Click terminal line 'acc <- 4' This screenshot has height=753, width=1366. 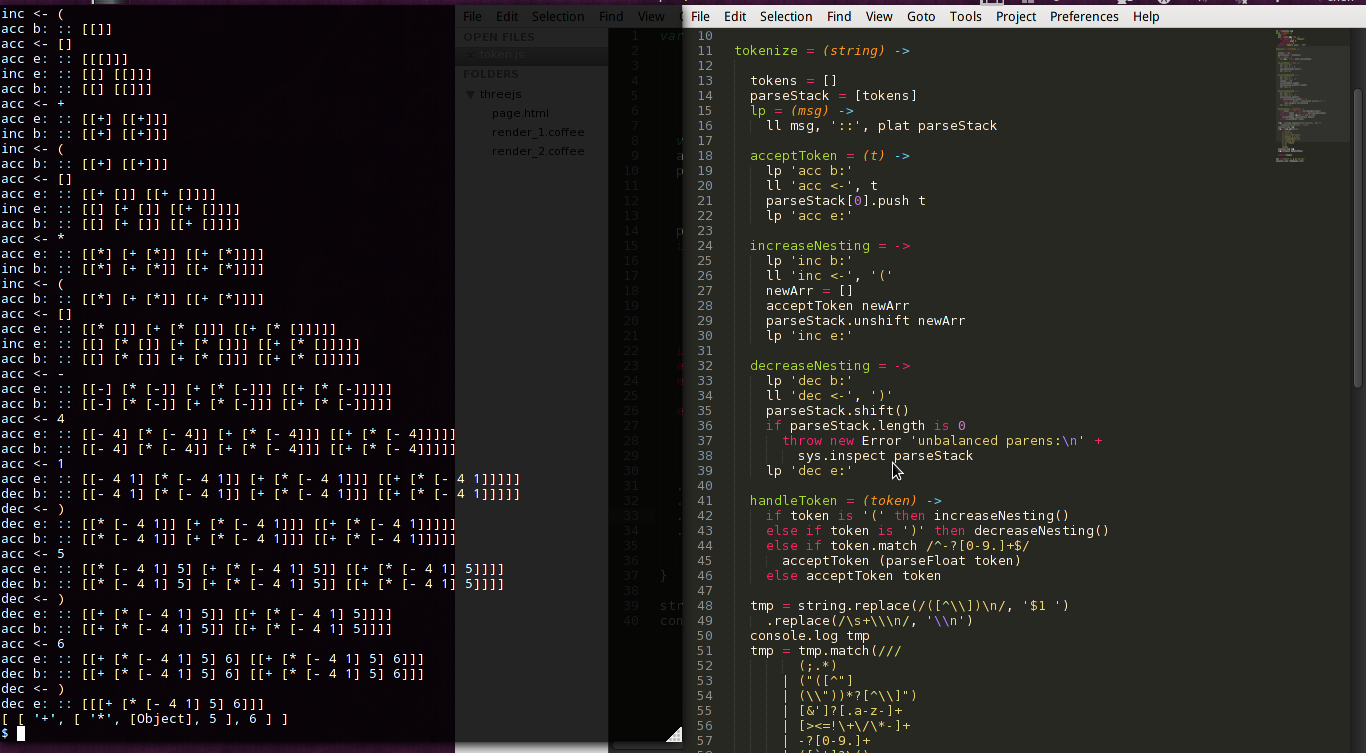click(34, 419)
